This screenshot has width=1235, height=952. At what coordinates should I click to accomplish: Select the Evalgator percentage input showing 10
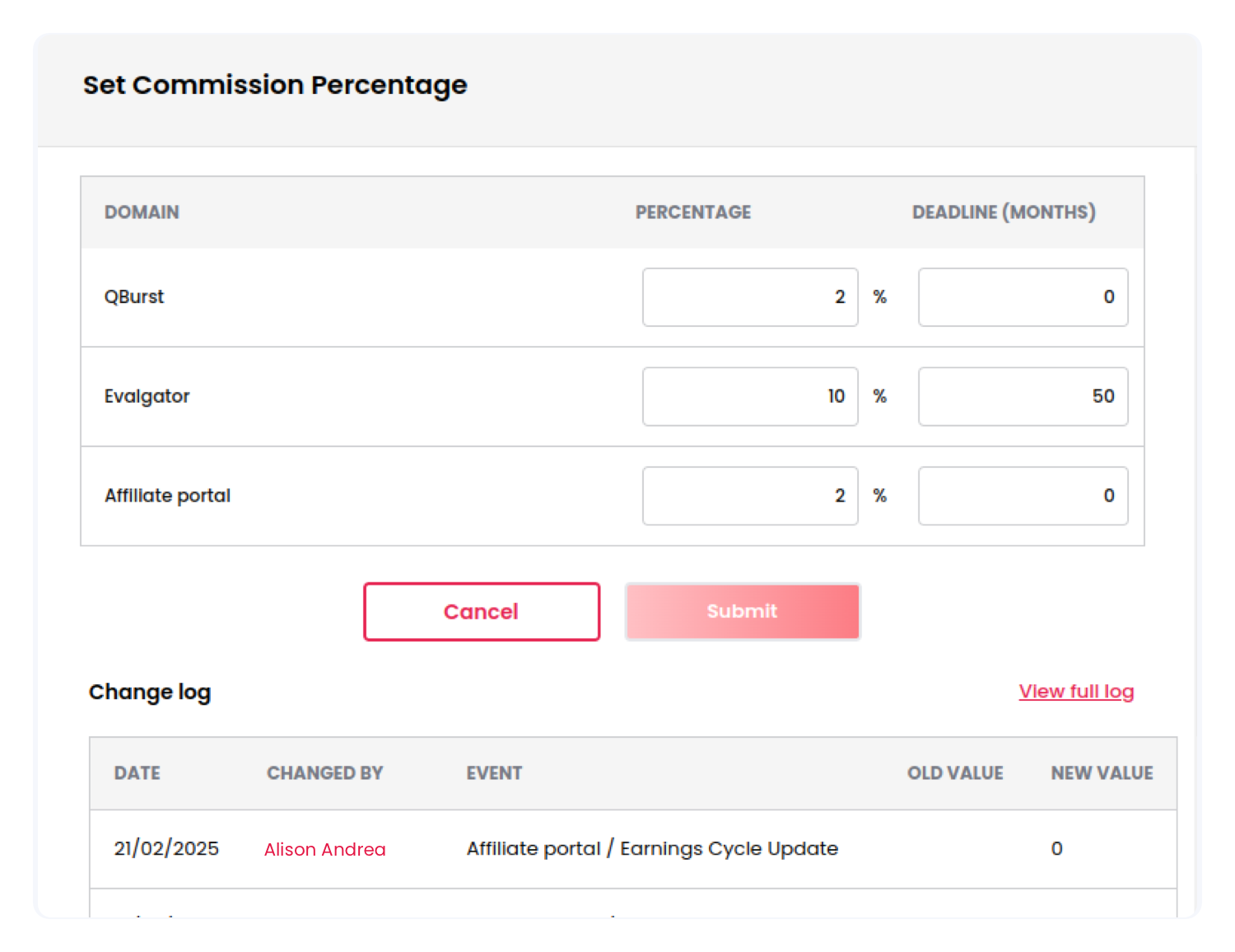[x=749, y=396]
